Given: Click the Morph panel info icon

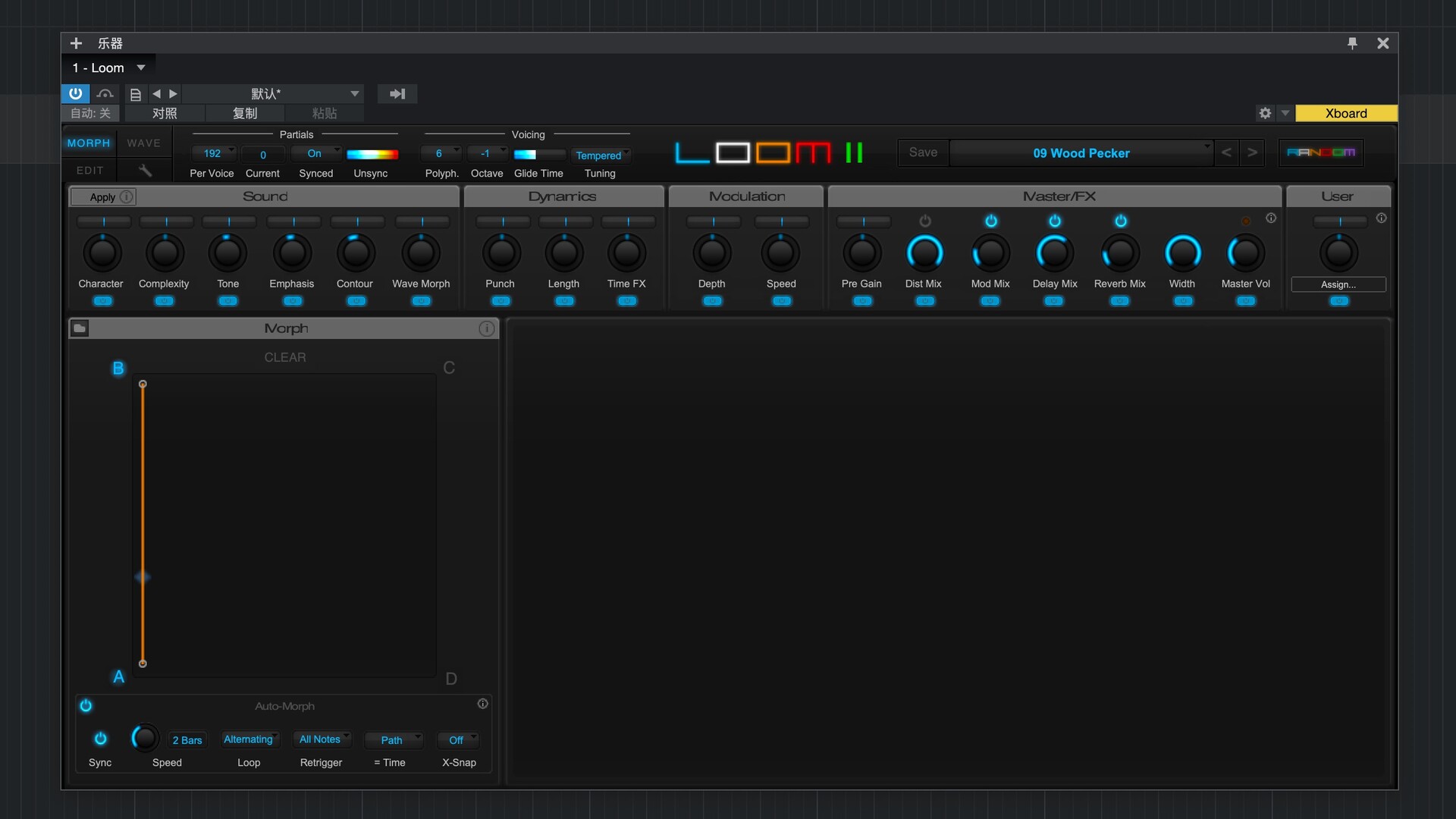Looking at the screenshot, I should point(486,328).
